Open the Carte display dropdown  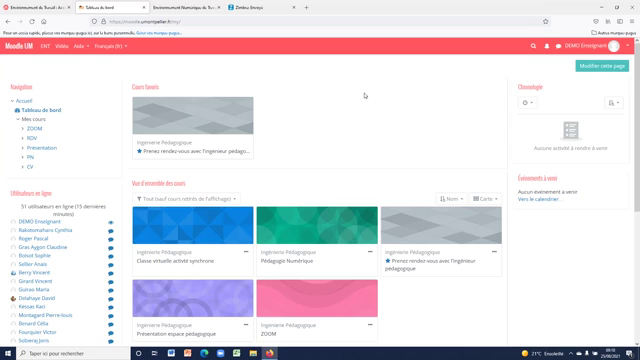(x=485, y=199)
